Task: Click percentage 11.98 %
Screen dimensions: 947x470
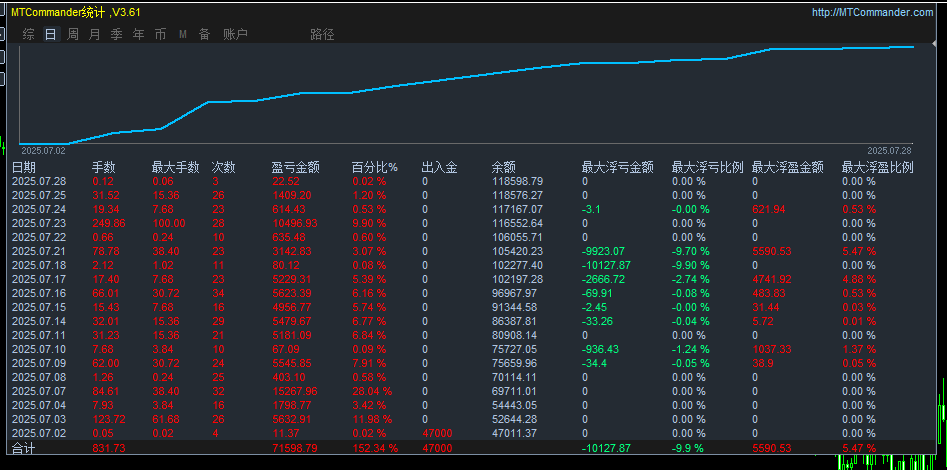Action: [372, 419]
